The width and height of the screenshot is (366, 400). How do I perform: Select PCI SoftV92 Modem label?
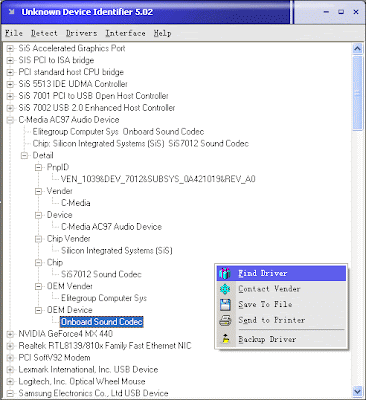[x=54, y=358]
